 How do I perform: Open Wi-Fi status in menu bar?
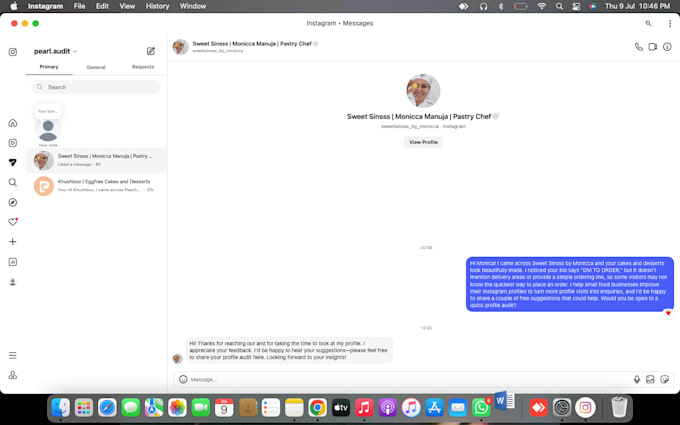click(542, 6)
